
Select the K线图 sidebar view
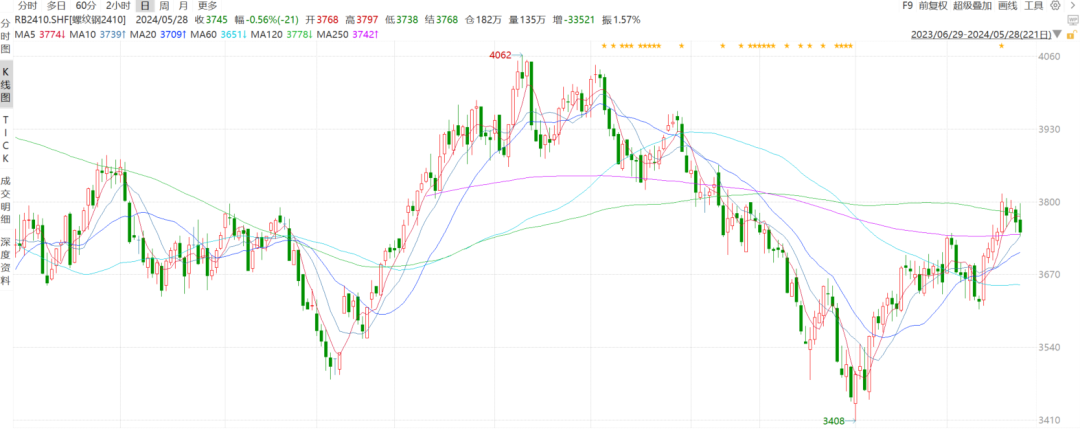point(6,86)
